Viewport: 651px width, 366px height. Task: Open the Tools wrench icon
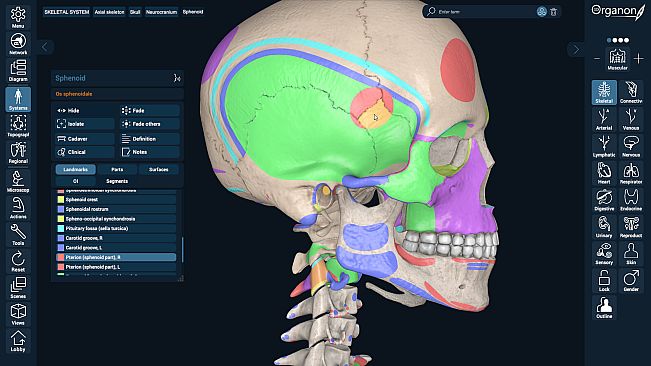pos(18,234)
